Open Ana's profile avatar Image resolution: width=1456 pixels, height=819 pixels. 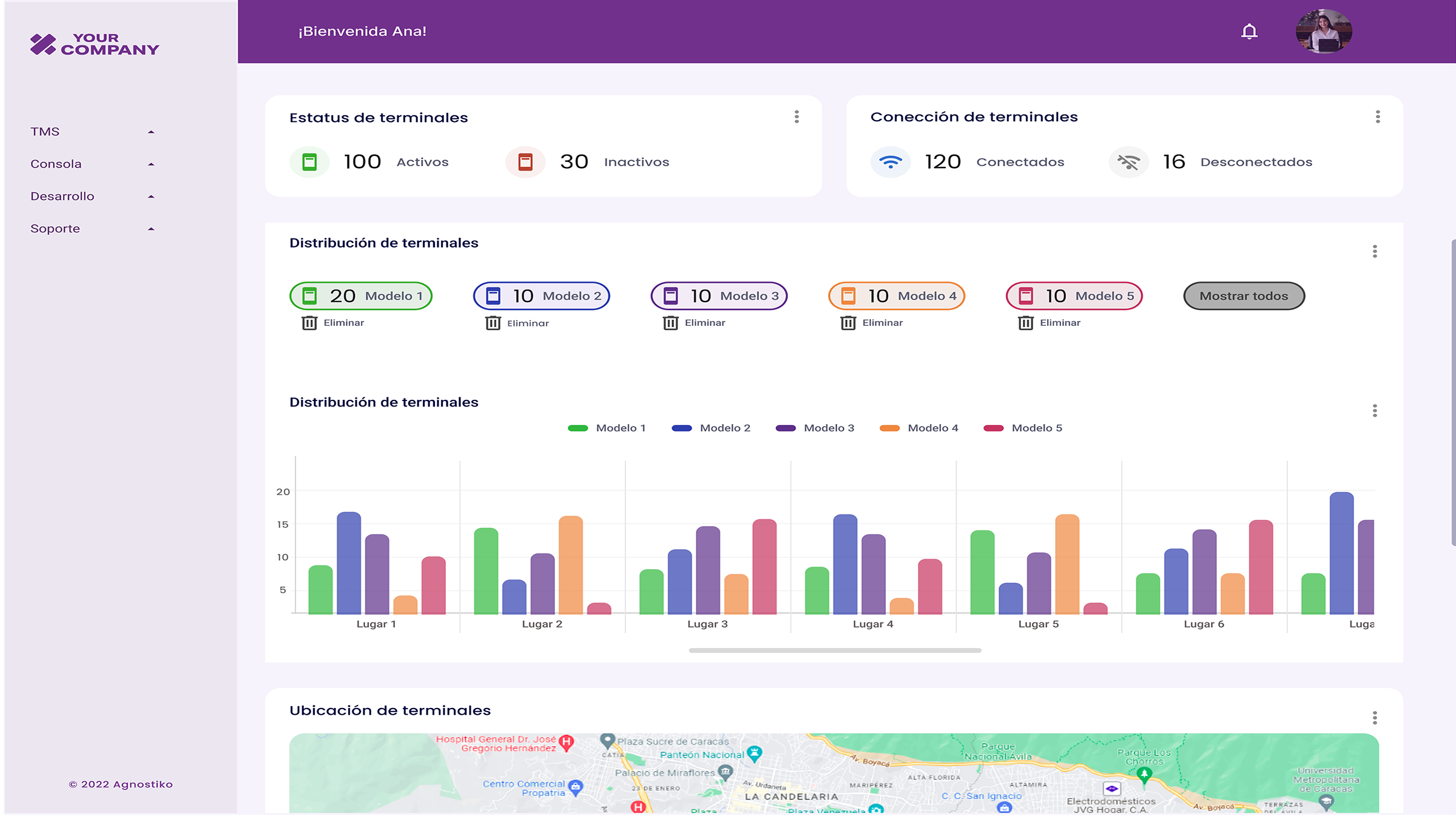point(1324,31)
